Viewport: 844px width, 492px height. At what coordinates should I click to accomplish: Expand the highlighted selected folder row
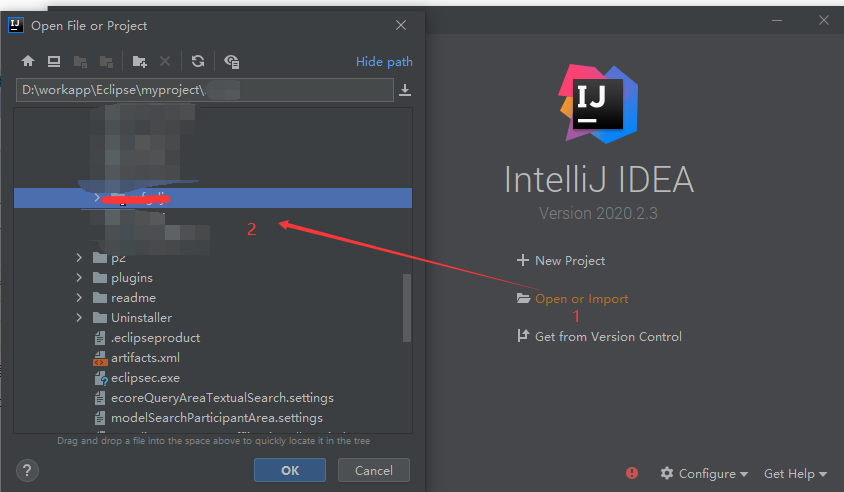[97, 198]
